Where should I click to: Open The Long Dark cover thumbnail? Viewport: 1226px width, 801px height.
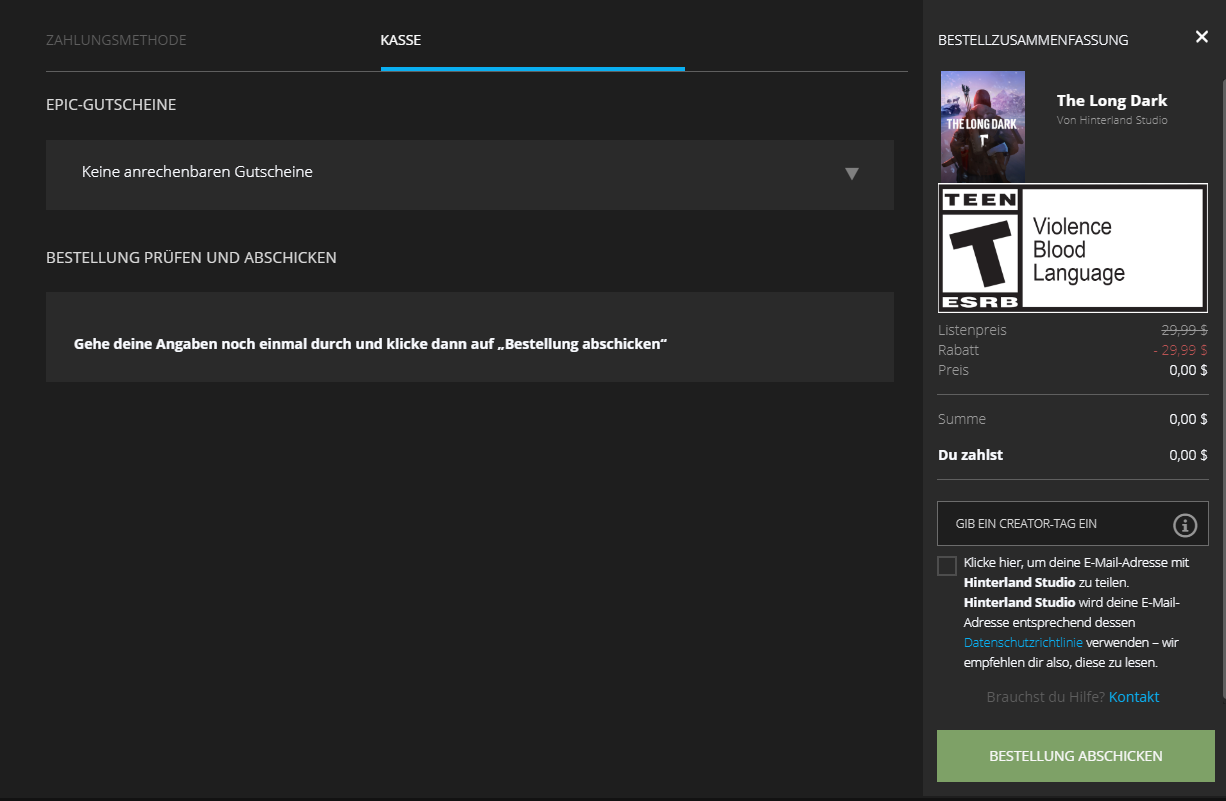pyautogui.click(x=982, y=126)
